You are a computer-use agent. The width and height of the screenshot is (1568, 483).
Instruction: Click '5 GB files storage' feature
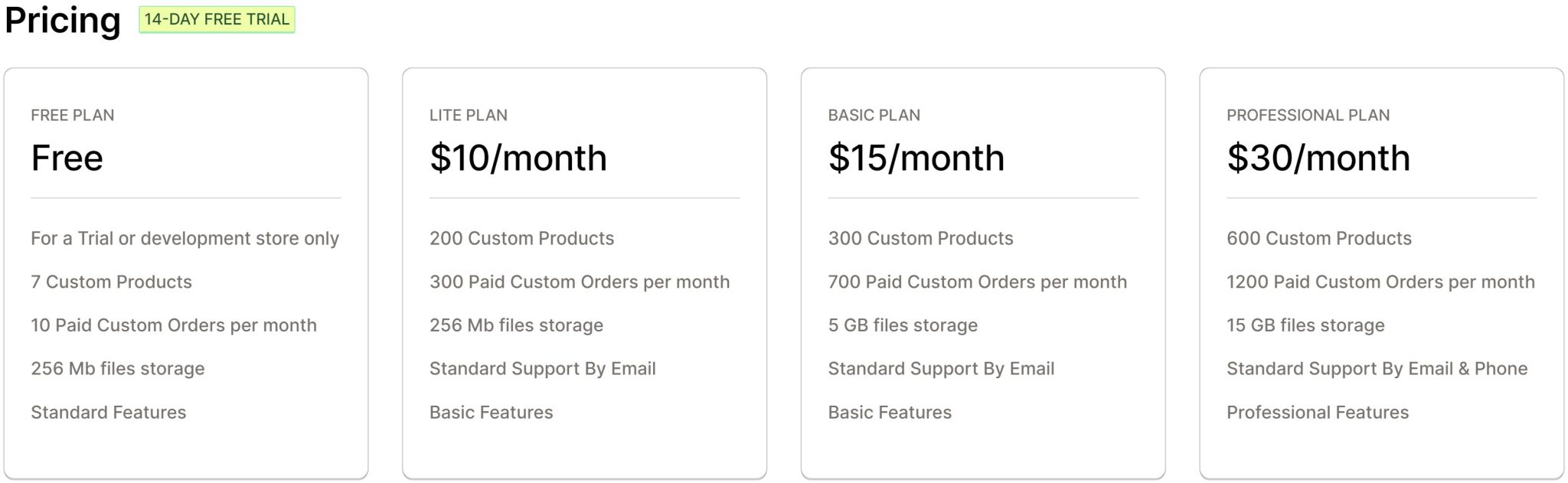coord(903,325)
